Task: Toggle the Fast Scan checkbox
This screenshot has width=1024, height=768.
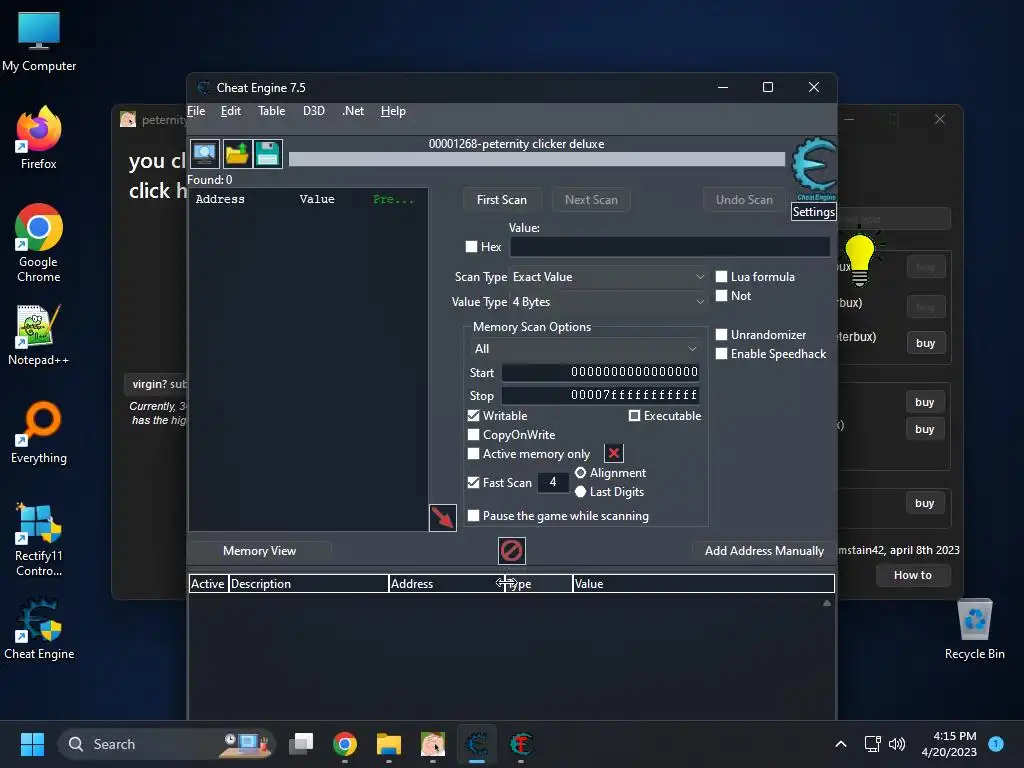Action: pyautogui.click(x=473, y=483)
